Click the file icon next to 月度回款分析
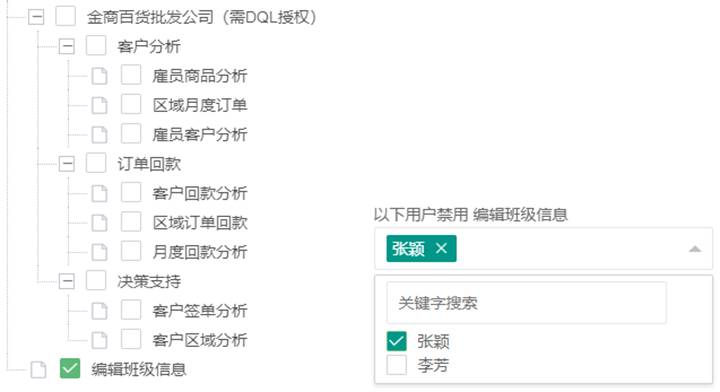 pyautogui.click(x=99, y=252)
